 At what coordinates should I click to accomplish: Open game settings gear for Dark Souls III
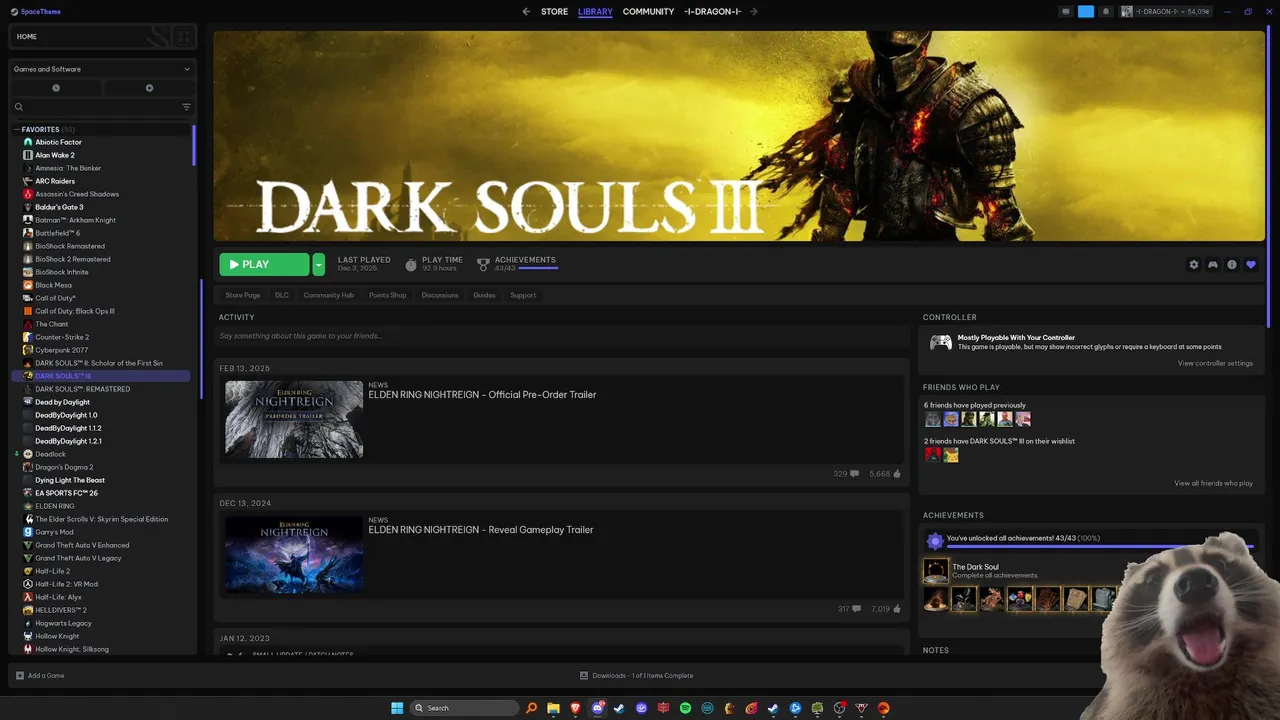click(1193, 265)
